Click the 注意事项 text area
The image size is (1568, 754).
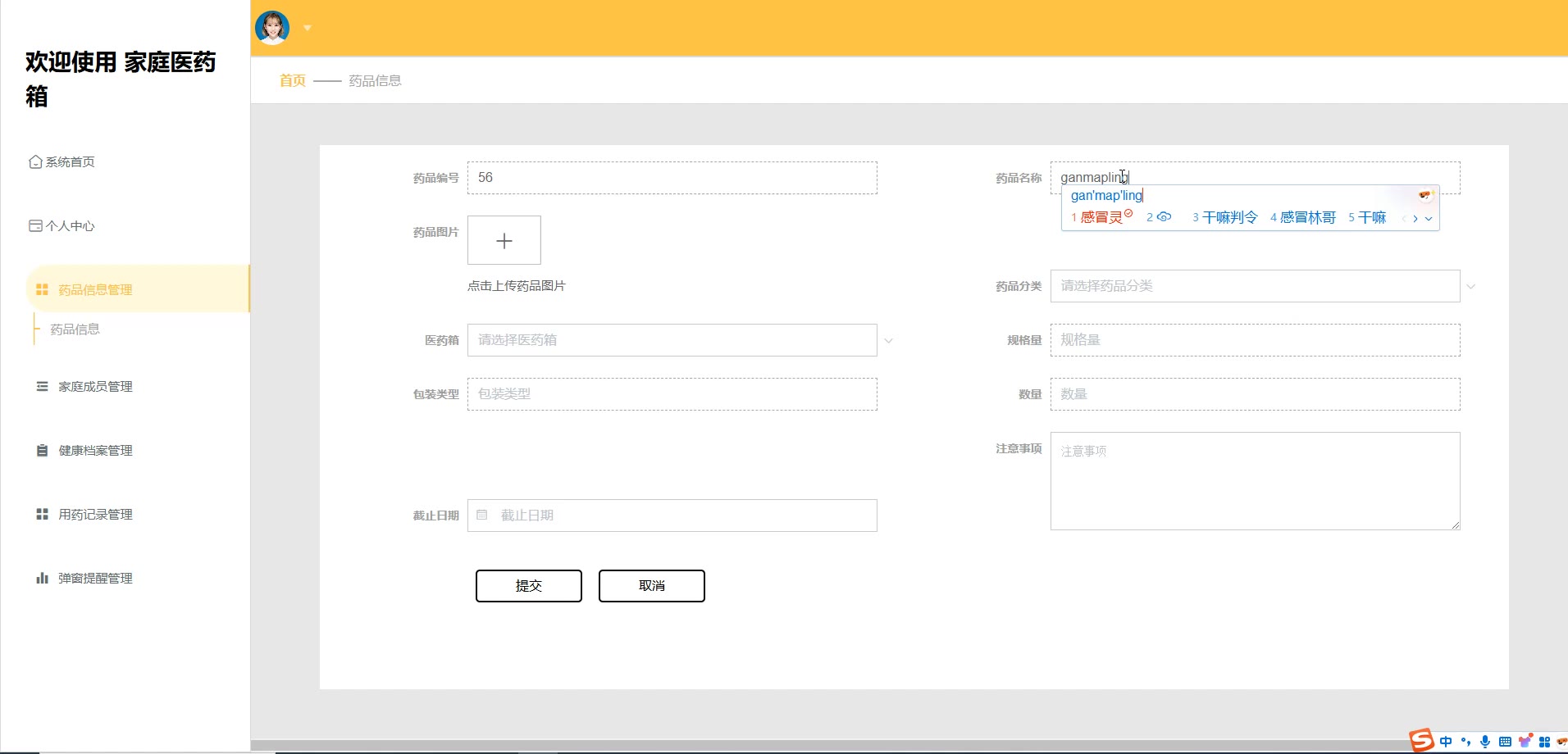(1255, 481)
